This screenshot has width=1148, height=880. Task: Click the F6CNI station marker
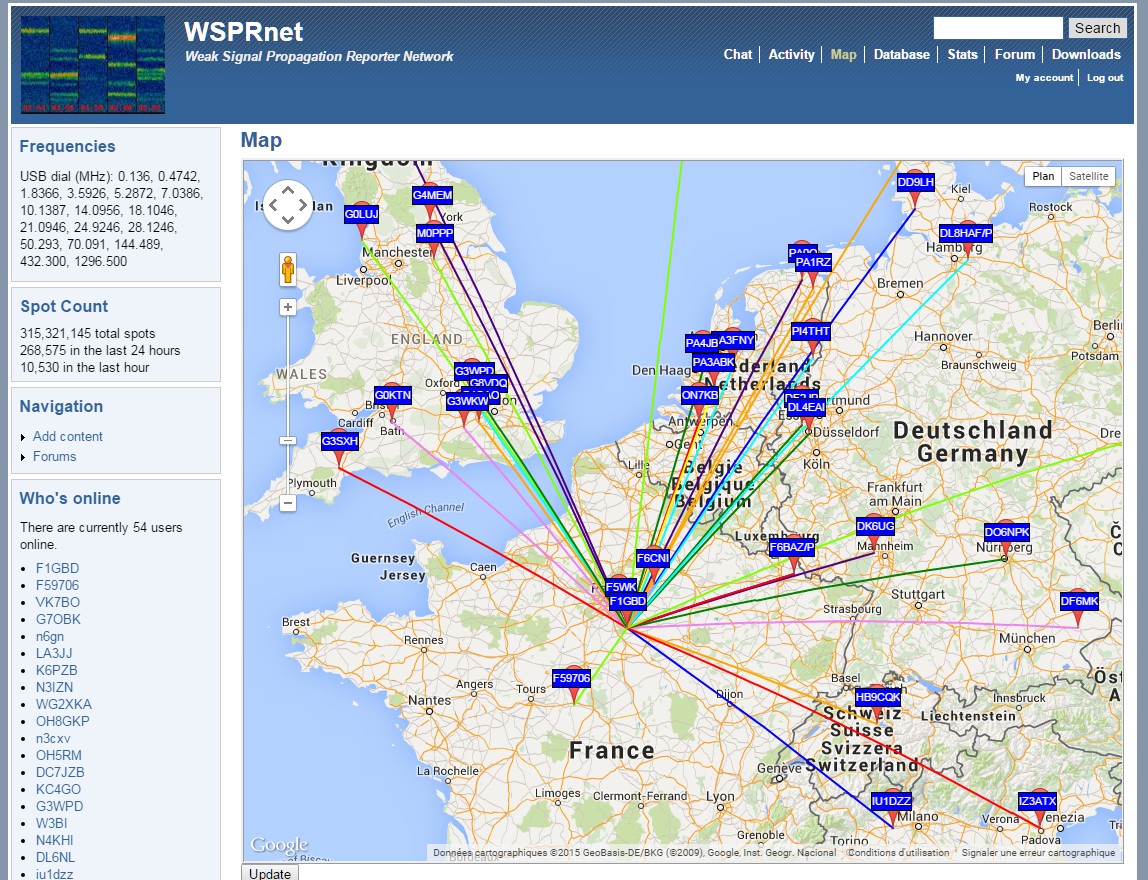[652, 558]
